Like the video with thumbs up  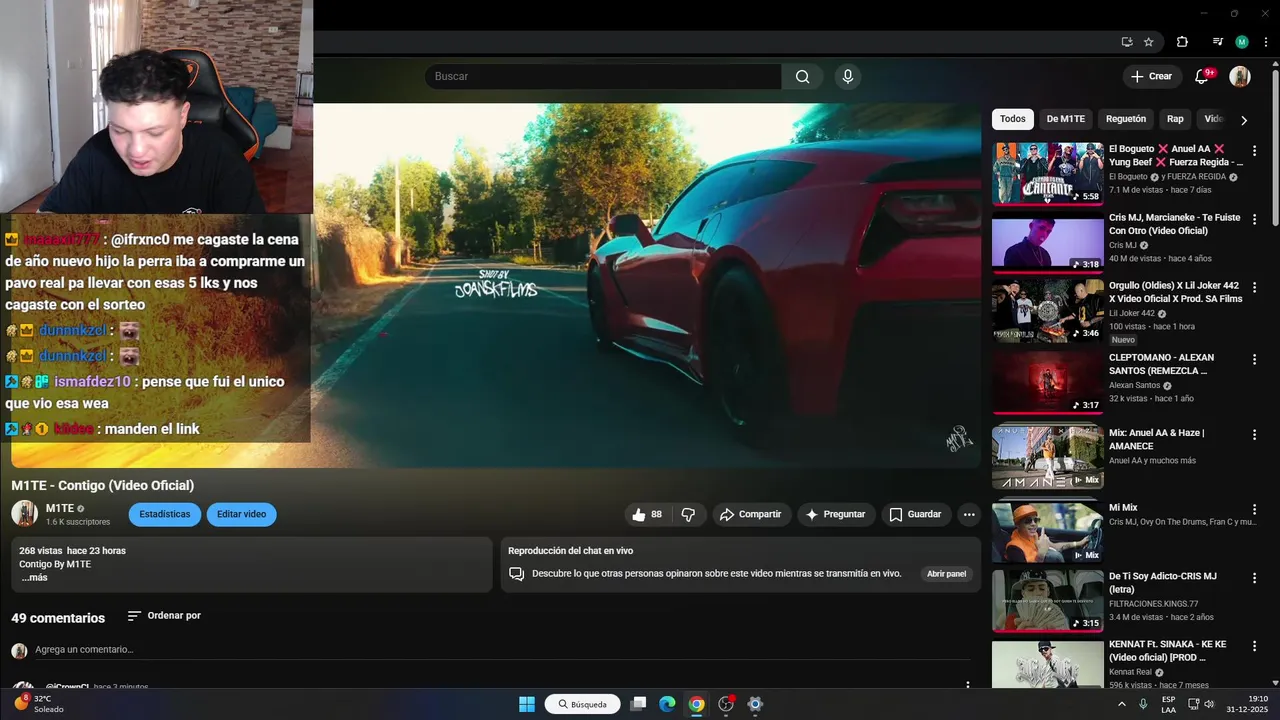point(647,514)
